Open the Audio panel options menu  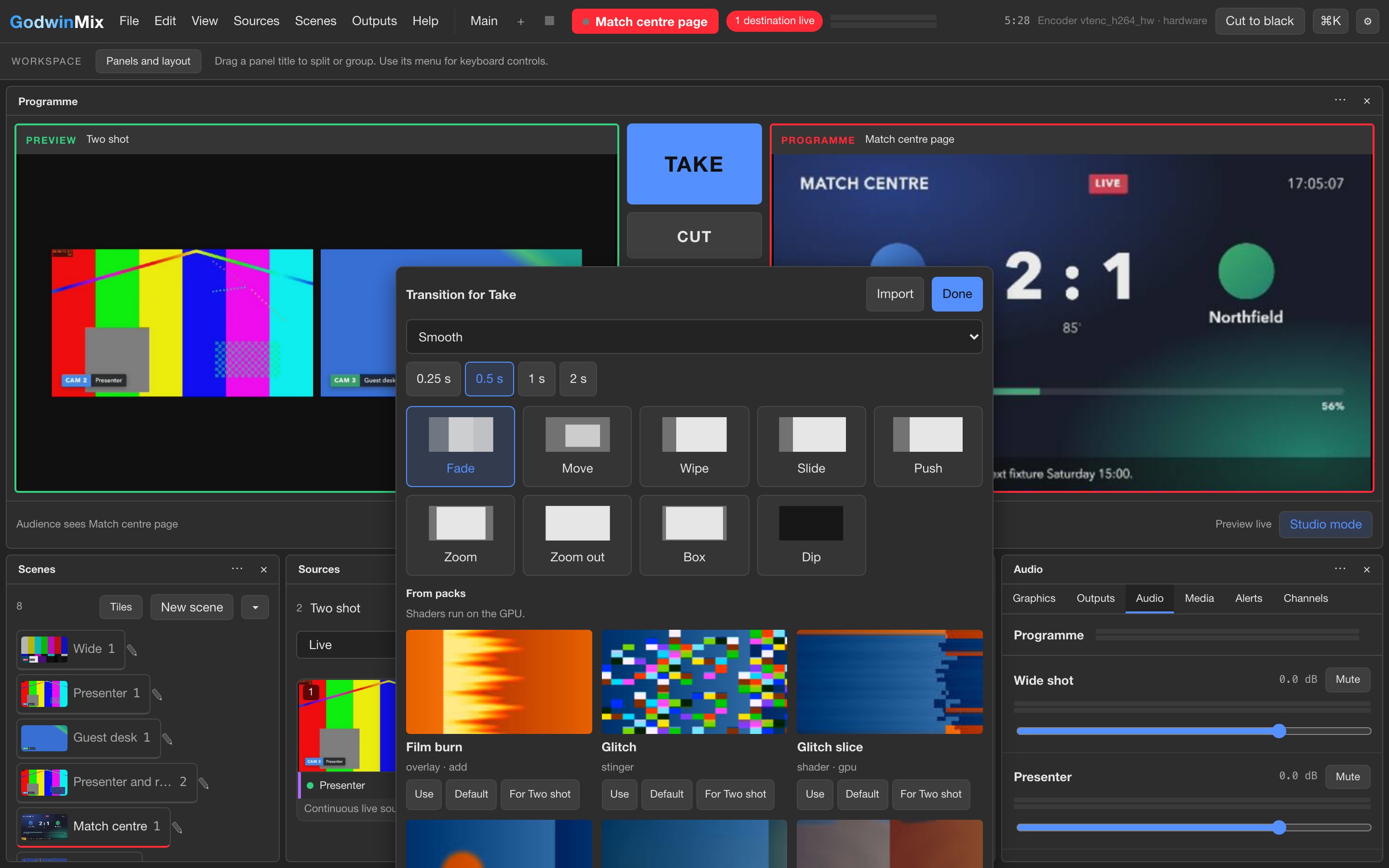[x=1340, y=569]
